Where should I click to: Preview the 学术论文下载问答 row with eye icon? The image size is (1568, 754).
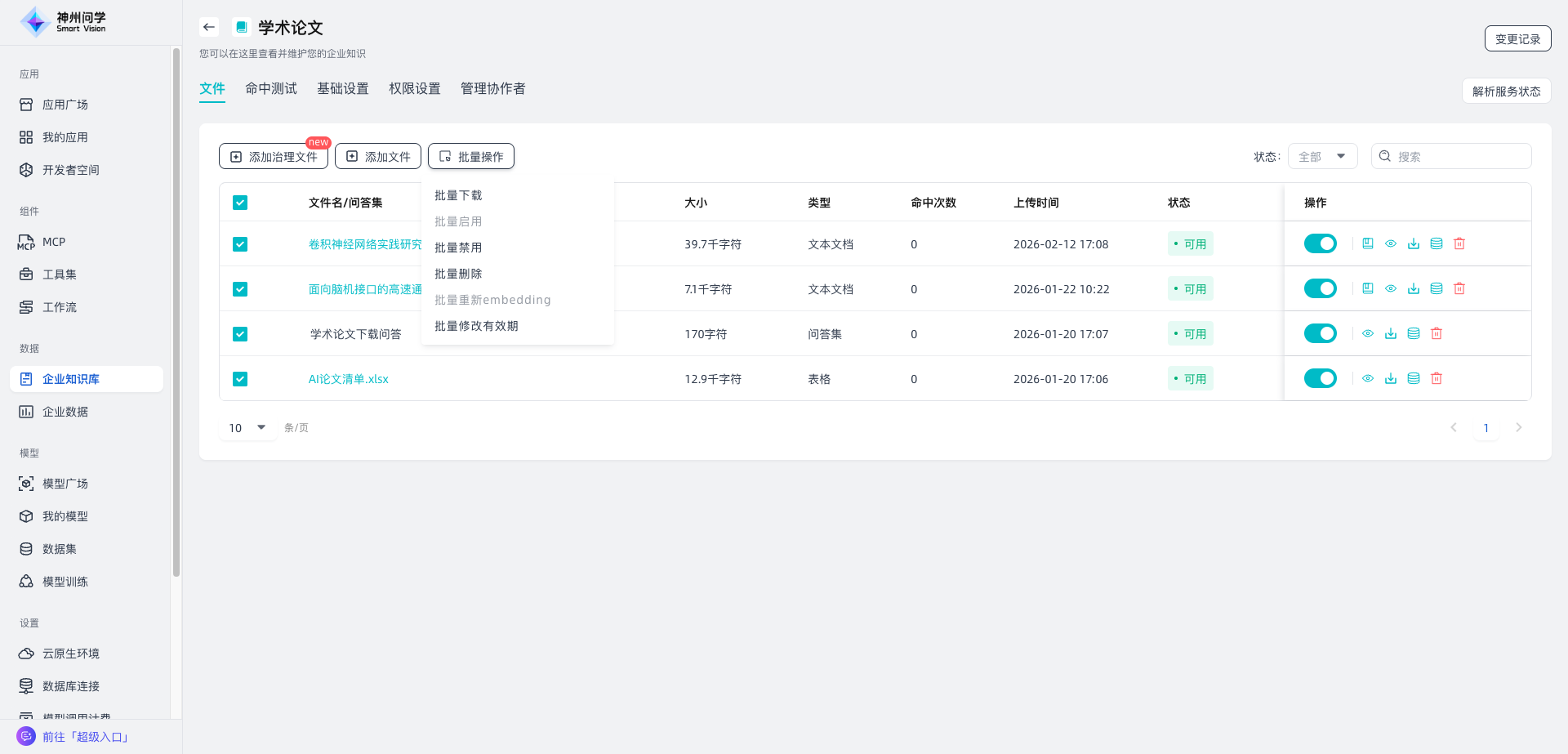[1368, 333]
